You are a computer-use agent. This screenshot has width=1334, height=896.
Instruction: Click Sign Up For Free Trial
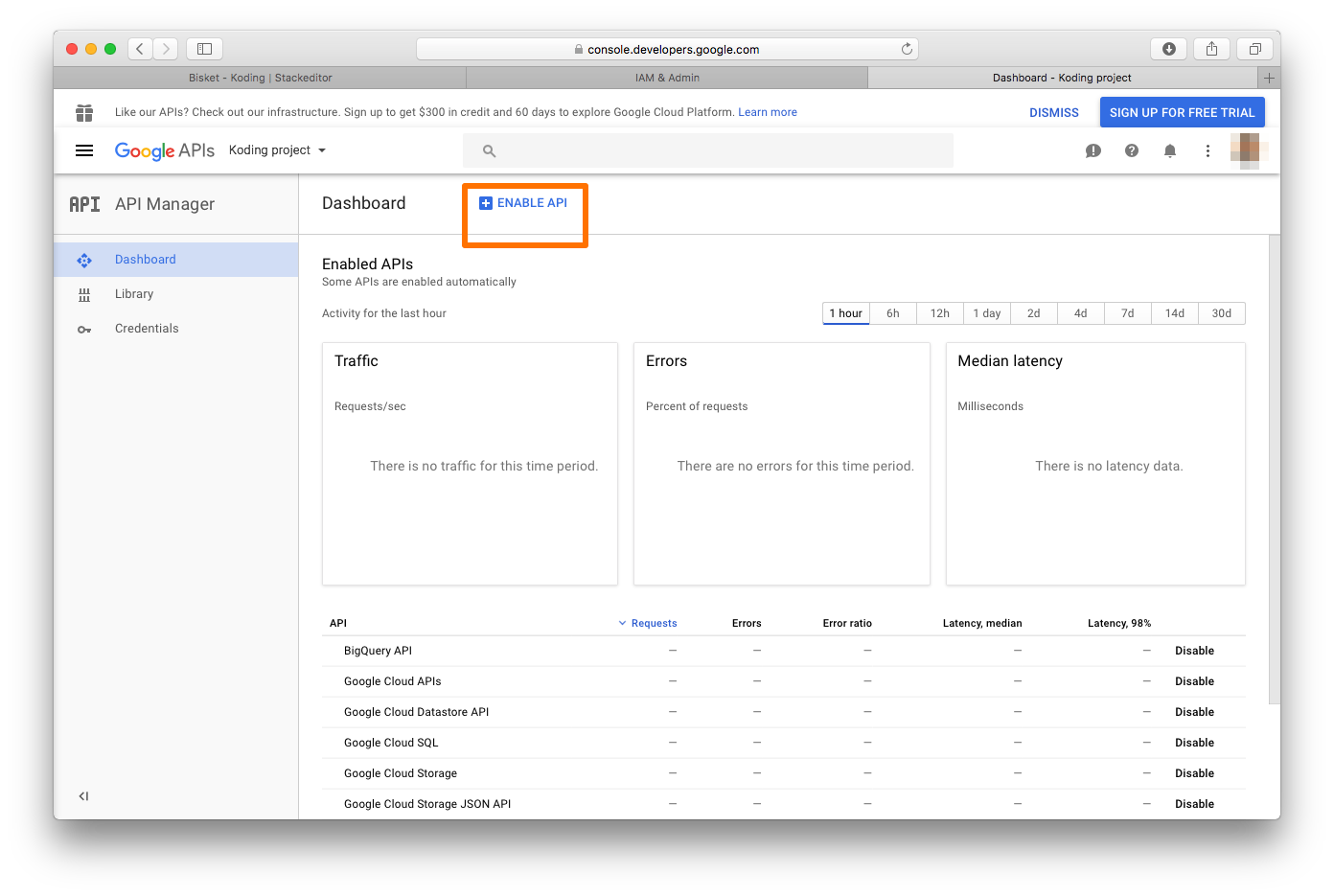[x=1183, y=112]
